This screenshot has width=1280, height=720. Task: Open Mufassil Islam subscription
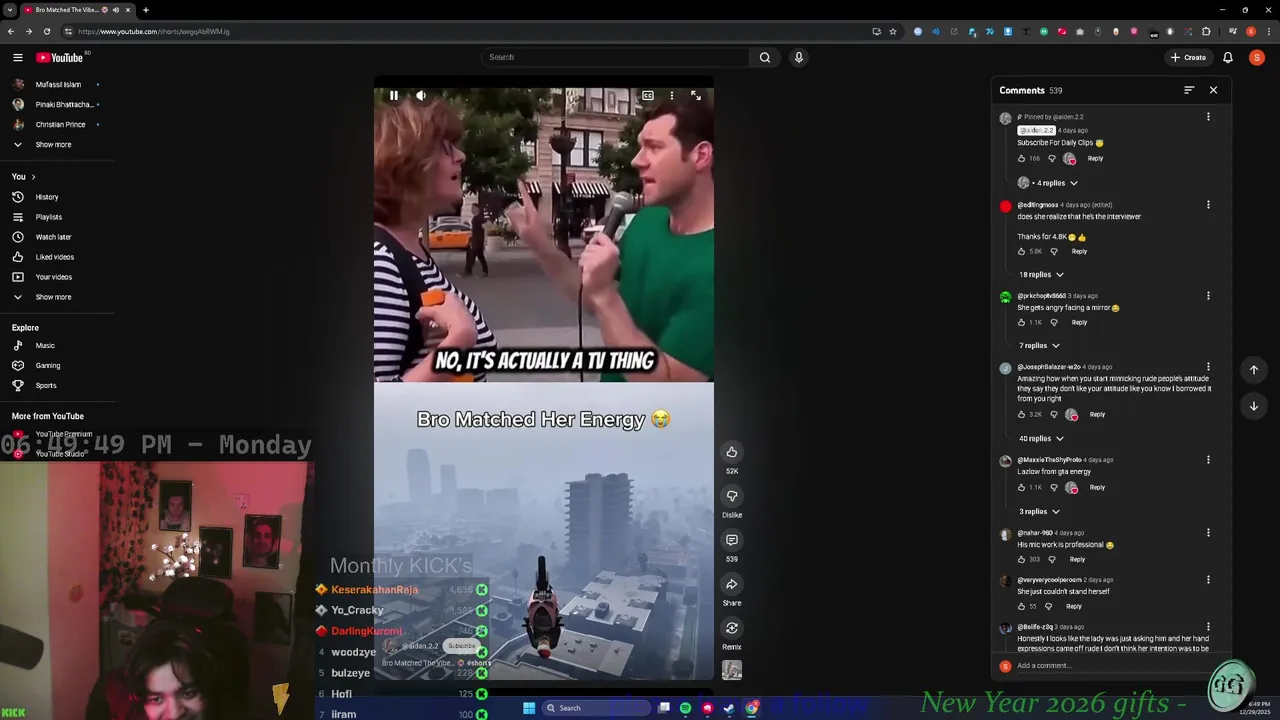58,85
